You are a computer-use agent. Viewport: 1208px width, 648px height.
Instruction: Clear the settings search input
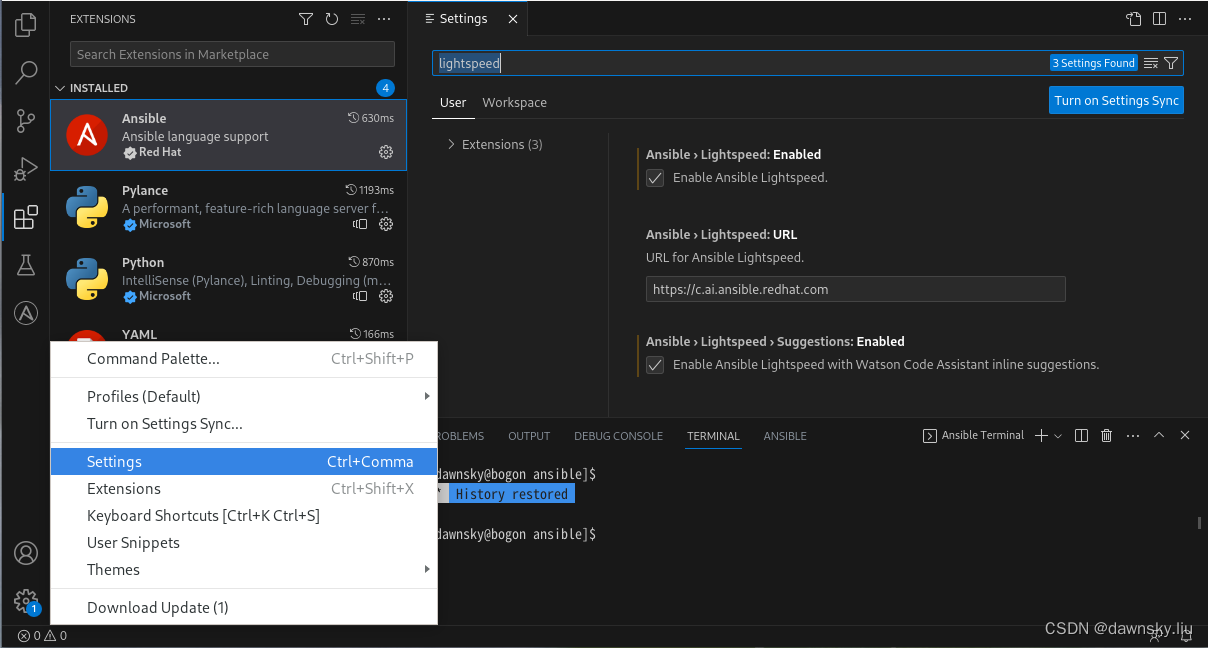click(1151, 63)
